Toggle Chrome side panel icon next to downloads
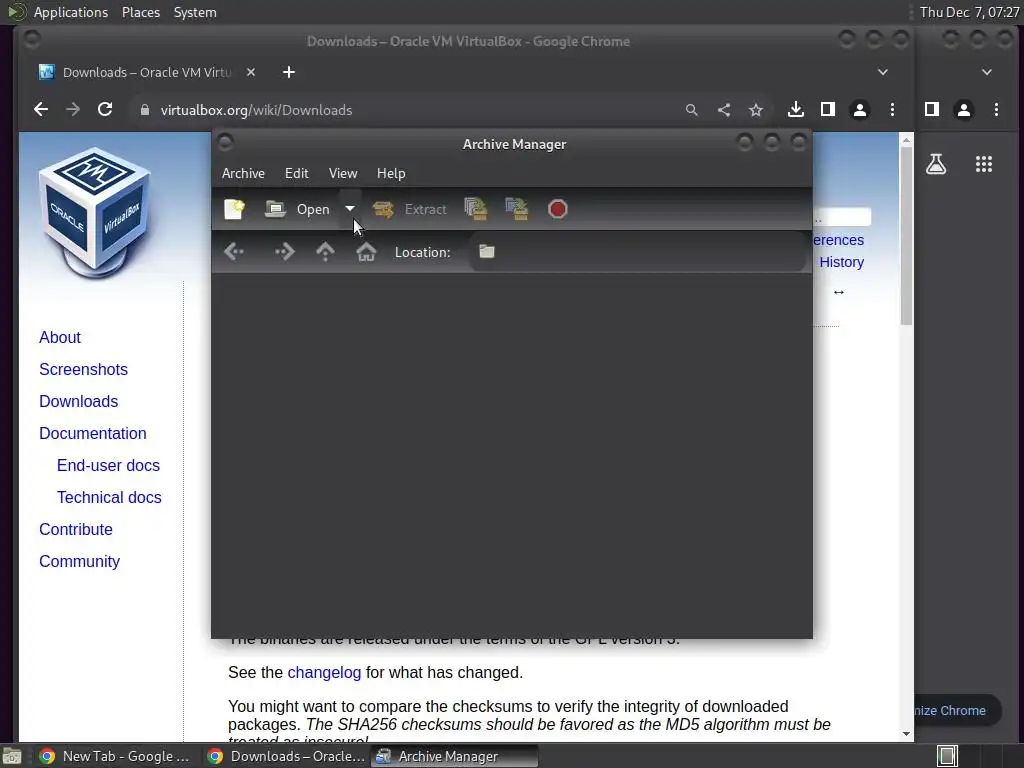The height and width of the screenshot is (768, 1024). click(827, 110)
